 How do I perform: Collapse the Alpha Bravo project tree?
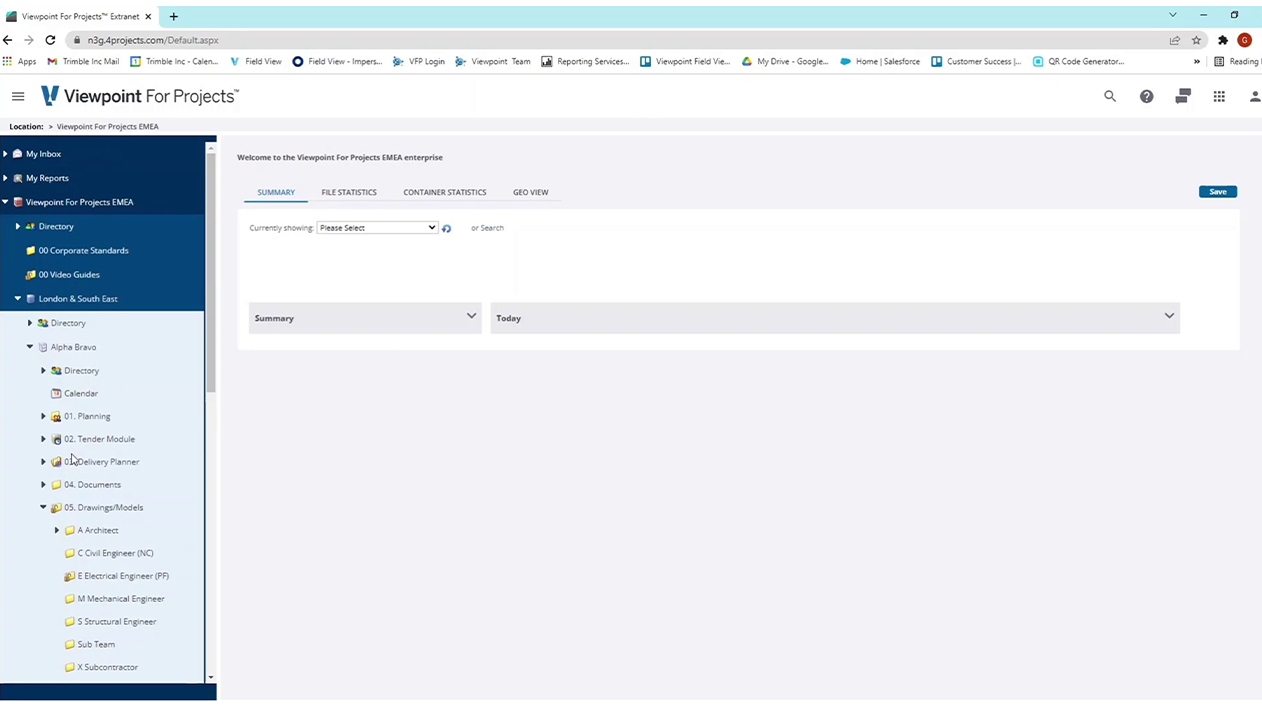click(x=29, y=347)
